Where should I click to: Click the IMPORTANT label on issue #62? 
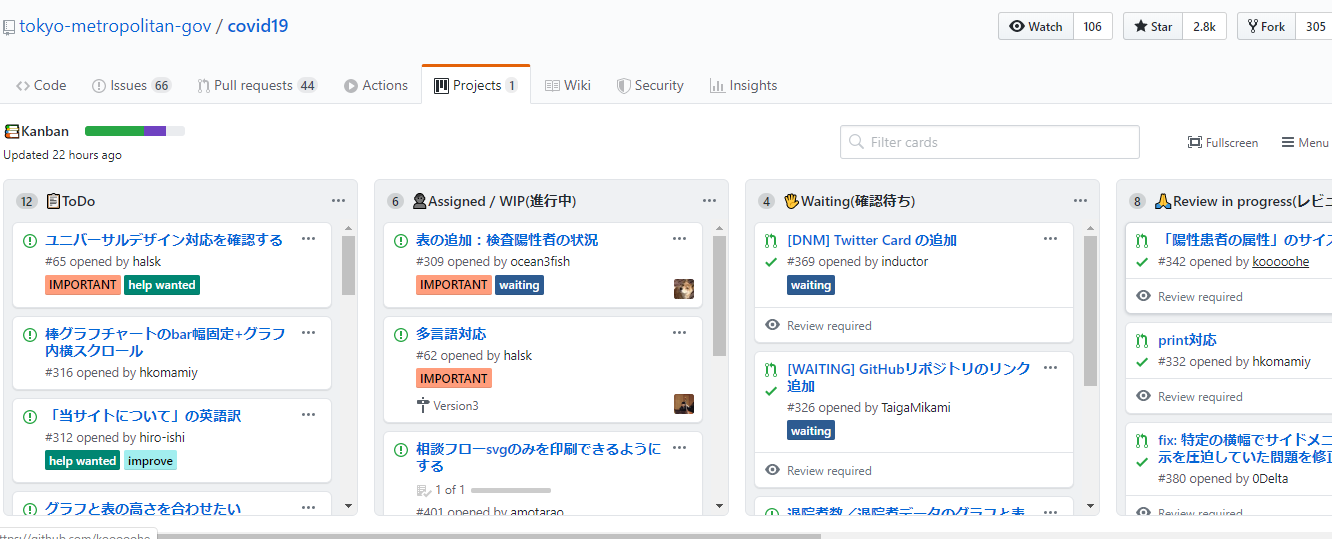pyautogui.click(x=454, y=379)
